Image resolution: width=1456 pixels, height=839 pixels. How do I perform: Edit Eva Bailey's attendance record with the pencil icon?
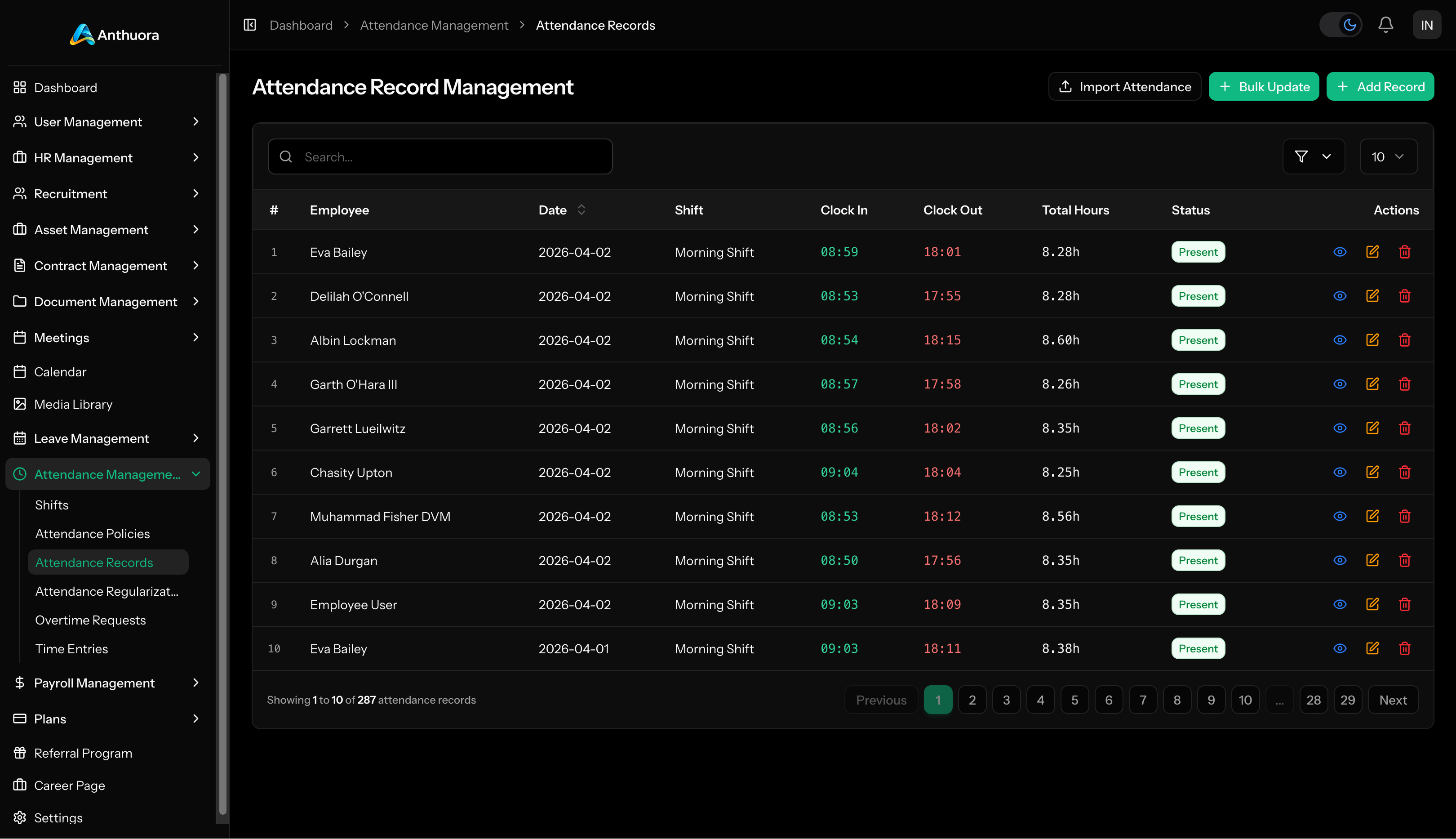coord(1372,252)
